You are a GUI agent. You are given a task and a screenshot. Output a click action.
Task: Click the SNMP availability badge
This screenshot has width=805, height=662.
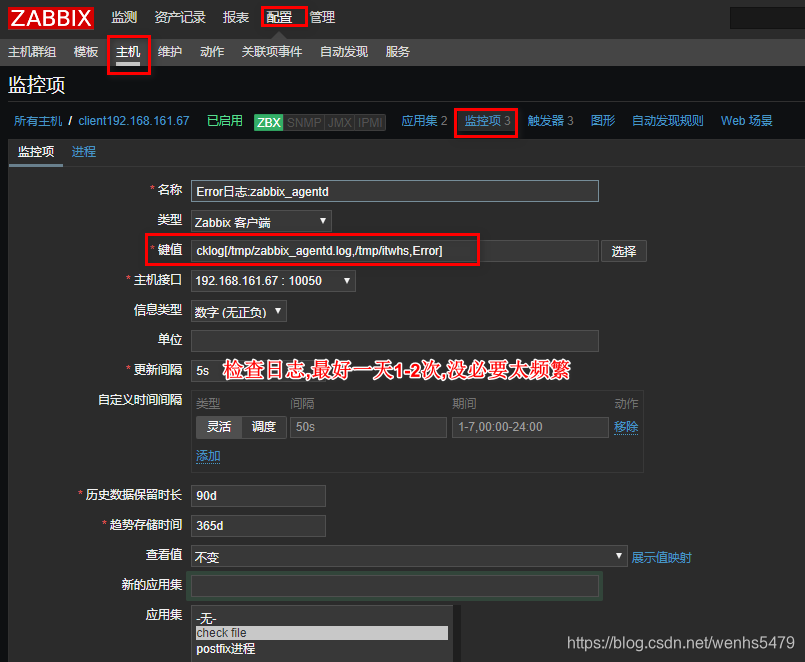coord(304,122)
